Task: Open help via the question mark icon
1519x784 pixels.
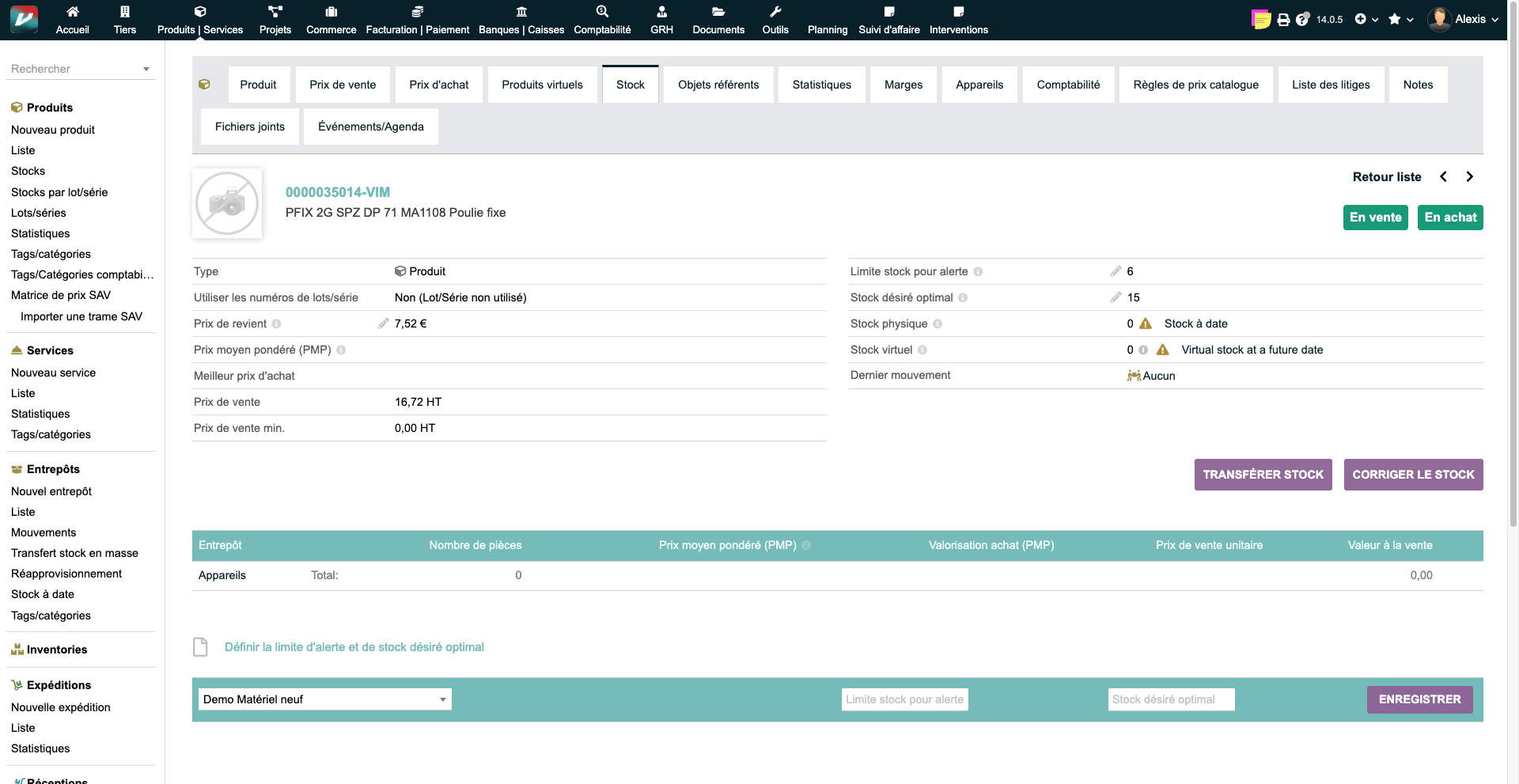Action: (1303, 19)
